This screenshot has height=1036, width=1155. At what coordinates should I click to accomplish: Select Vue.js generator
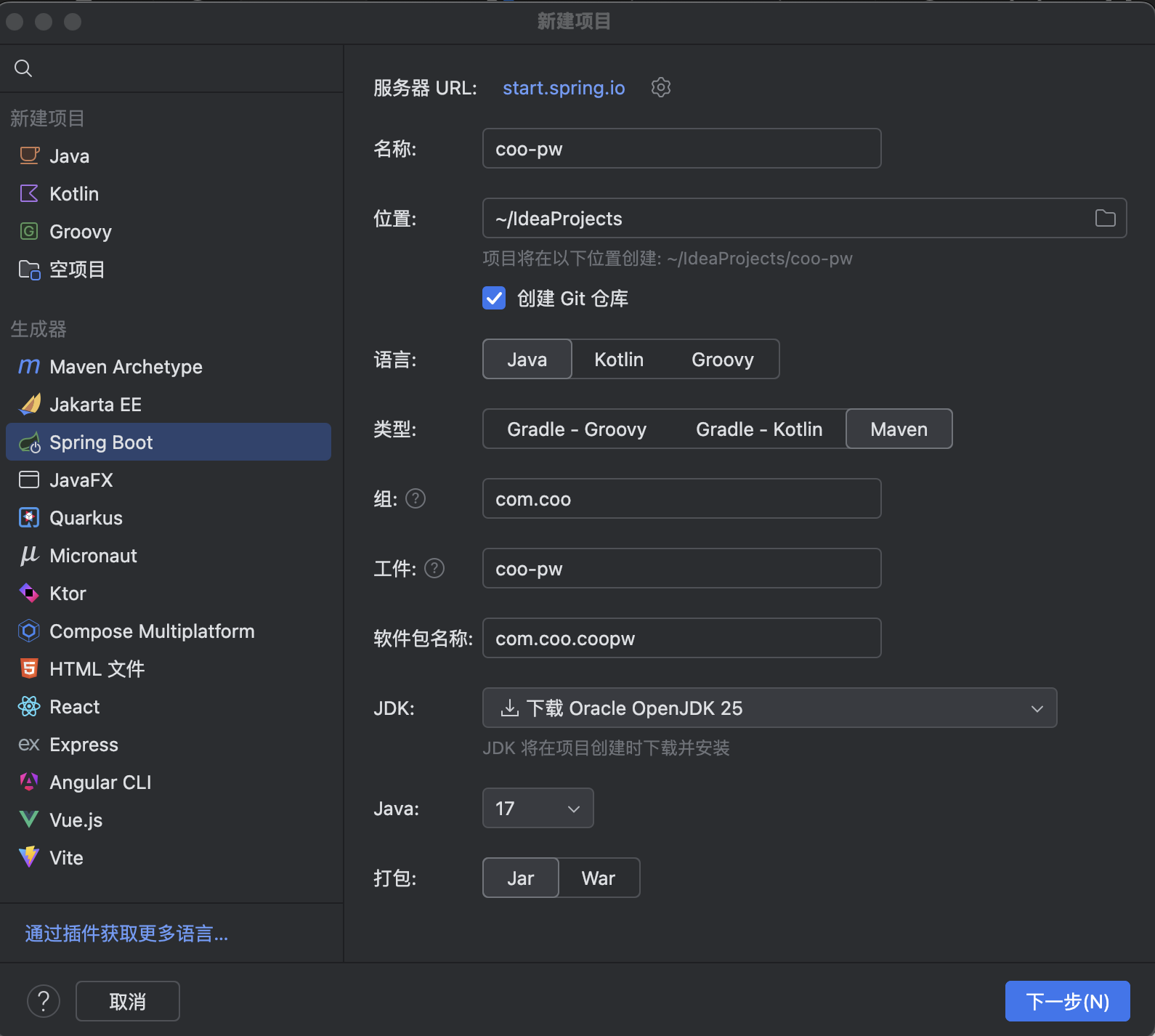pyautogui.click(x=169, y=820)
